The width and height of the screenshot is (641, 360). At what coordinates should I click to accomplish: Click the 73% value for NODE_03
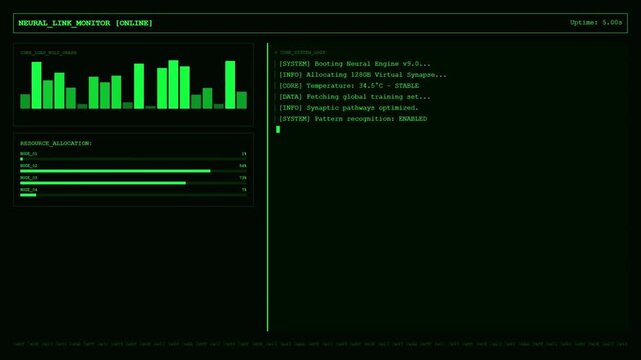point(243,178)
